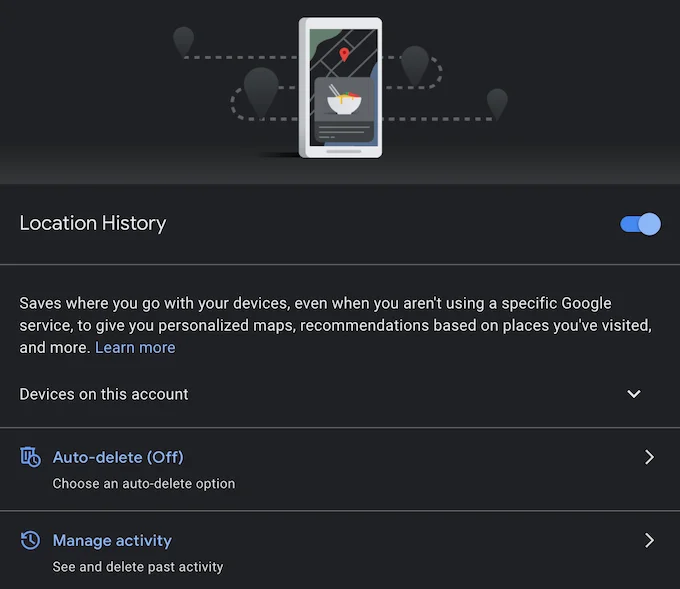Click the noodle bowl icon on phone illustration
680x589 pixels.
343,99
